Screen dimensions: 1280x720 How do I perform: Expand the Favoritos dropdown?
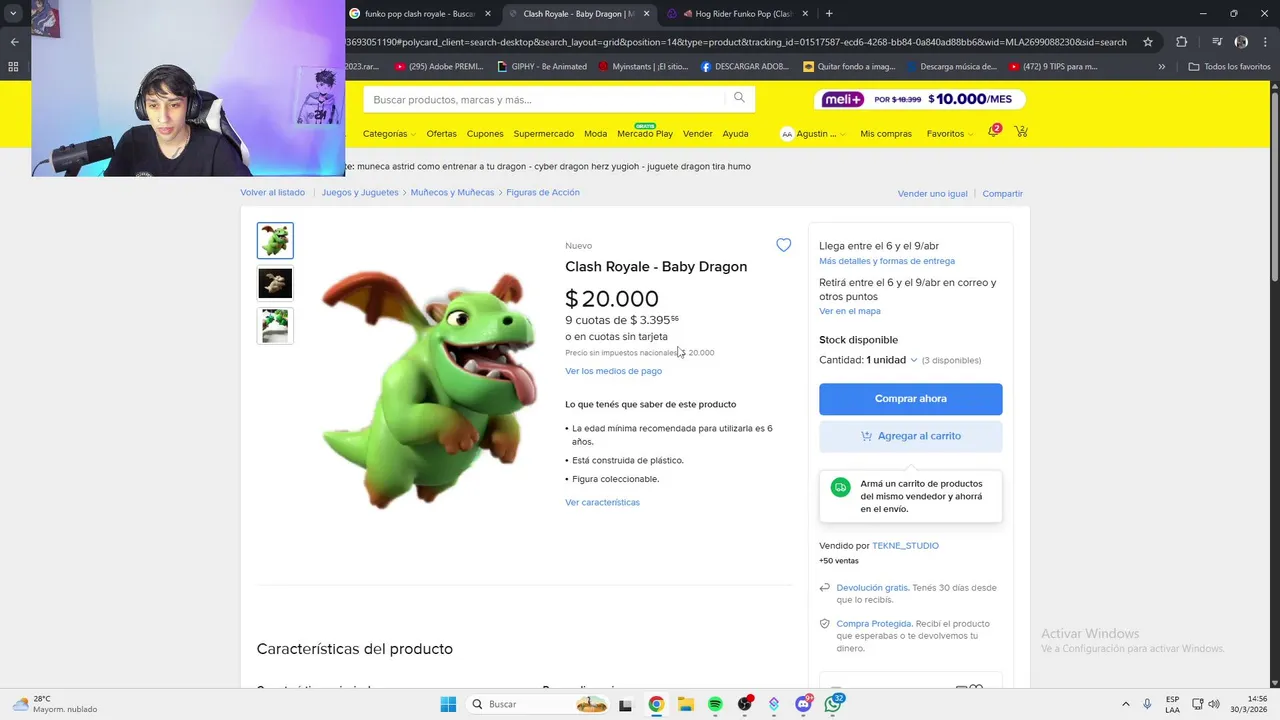pos(950,133)
